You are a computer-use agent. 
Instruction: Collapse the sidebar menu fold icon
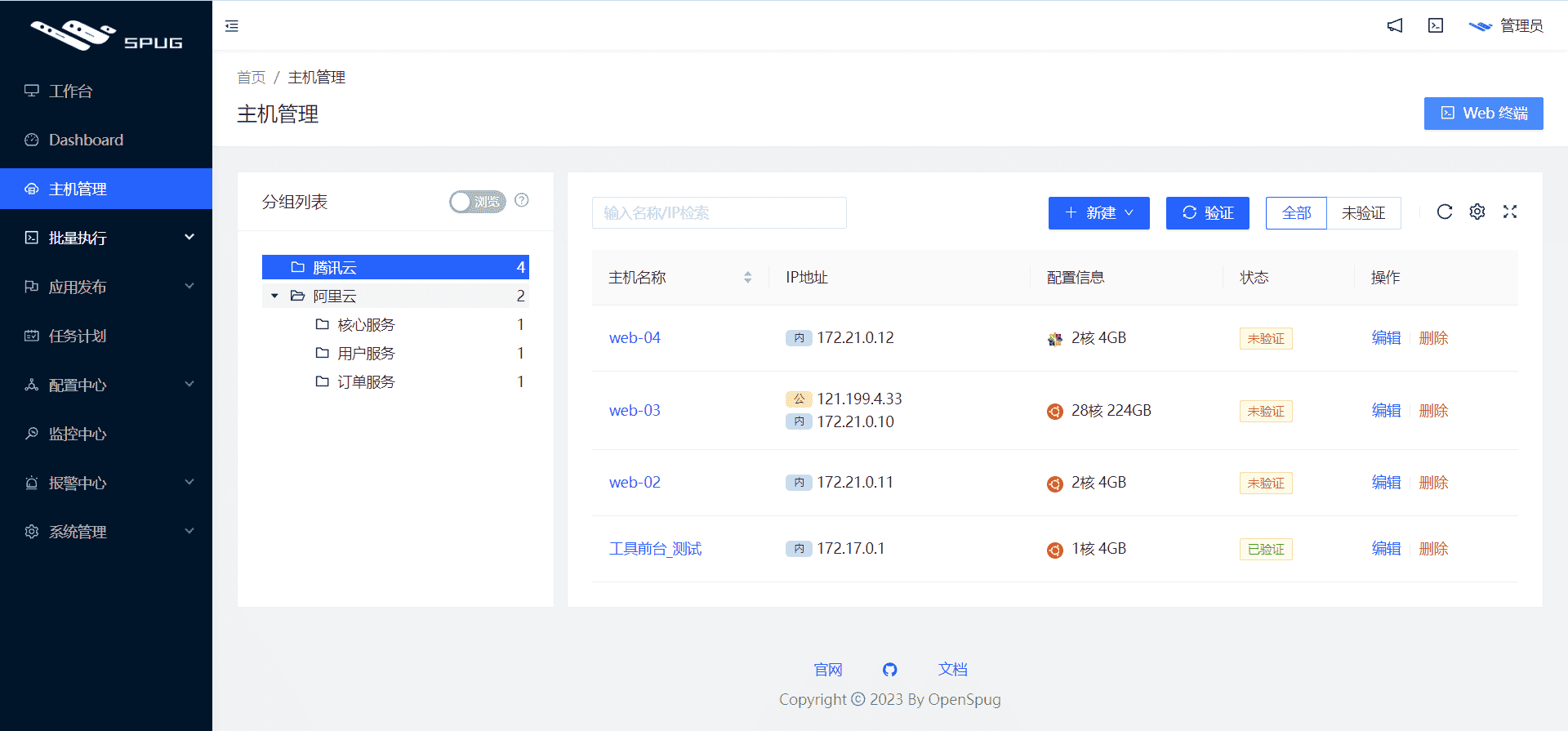point(232,26)
